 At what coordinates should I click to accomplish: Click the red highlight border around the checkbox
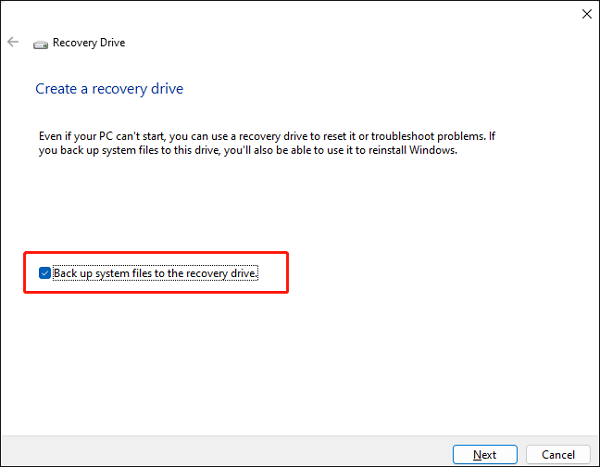288,272
